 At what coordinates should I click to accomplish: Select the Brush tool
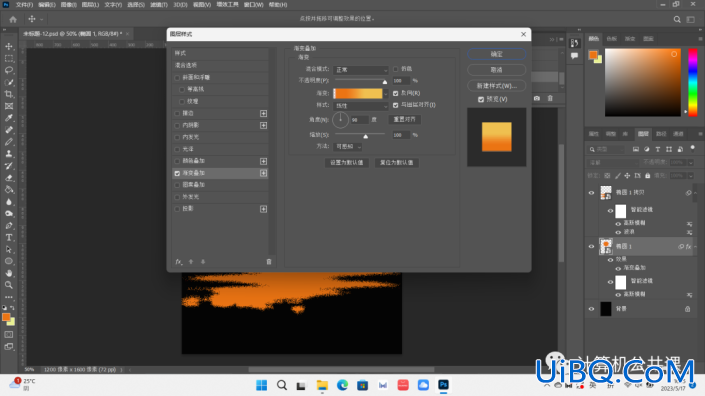pyautogui.click(x=9, y=142)
